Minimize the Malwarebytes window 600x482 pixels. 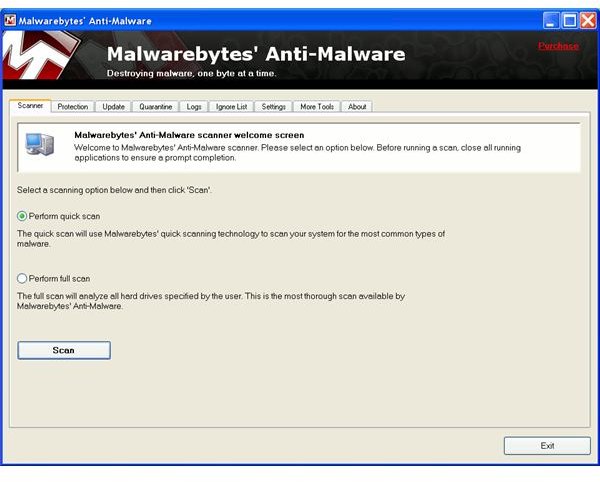pos(551,20)
